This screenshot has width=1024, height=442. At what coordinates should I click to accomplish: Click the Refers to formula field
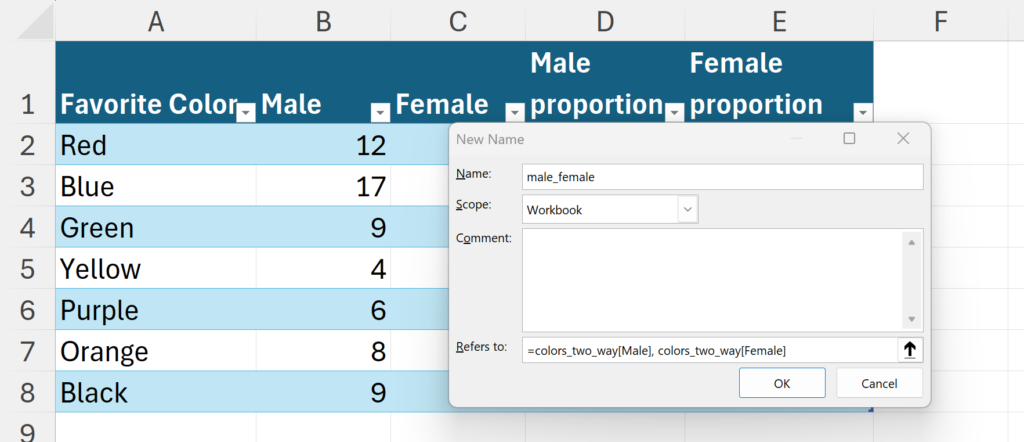pyautogui.click(x=708, y=350)
